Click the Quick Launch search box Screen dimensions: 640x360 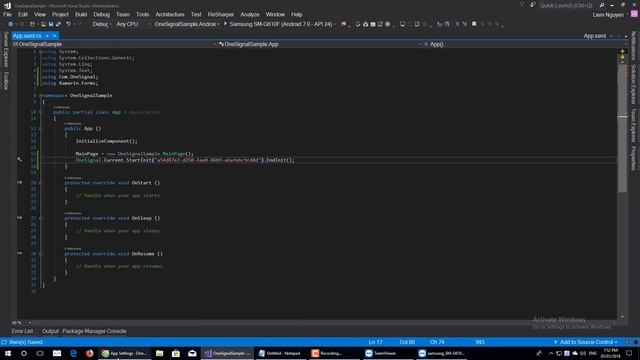click(566, 5)
